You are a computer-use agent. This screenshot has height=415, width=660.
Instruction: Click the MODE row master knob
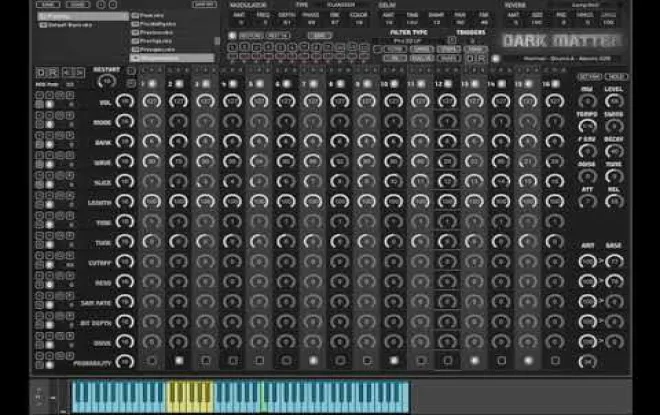point(125,121)
